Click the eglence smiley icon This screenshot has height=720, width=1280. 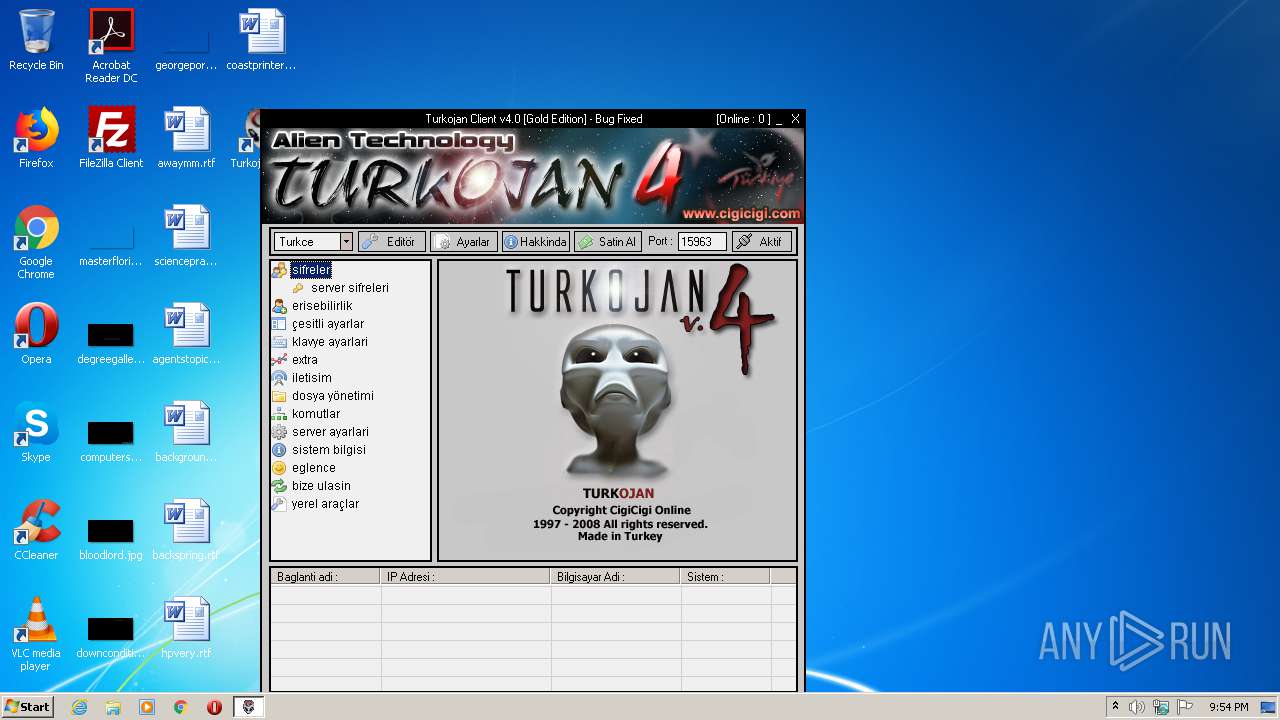tap(279, 468)
